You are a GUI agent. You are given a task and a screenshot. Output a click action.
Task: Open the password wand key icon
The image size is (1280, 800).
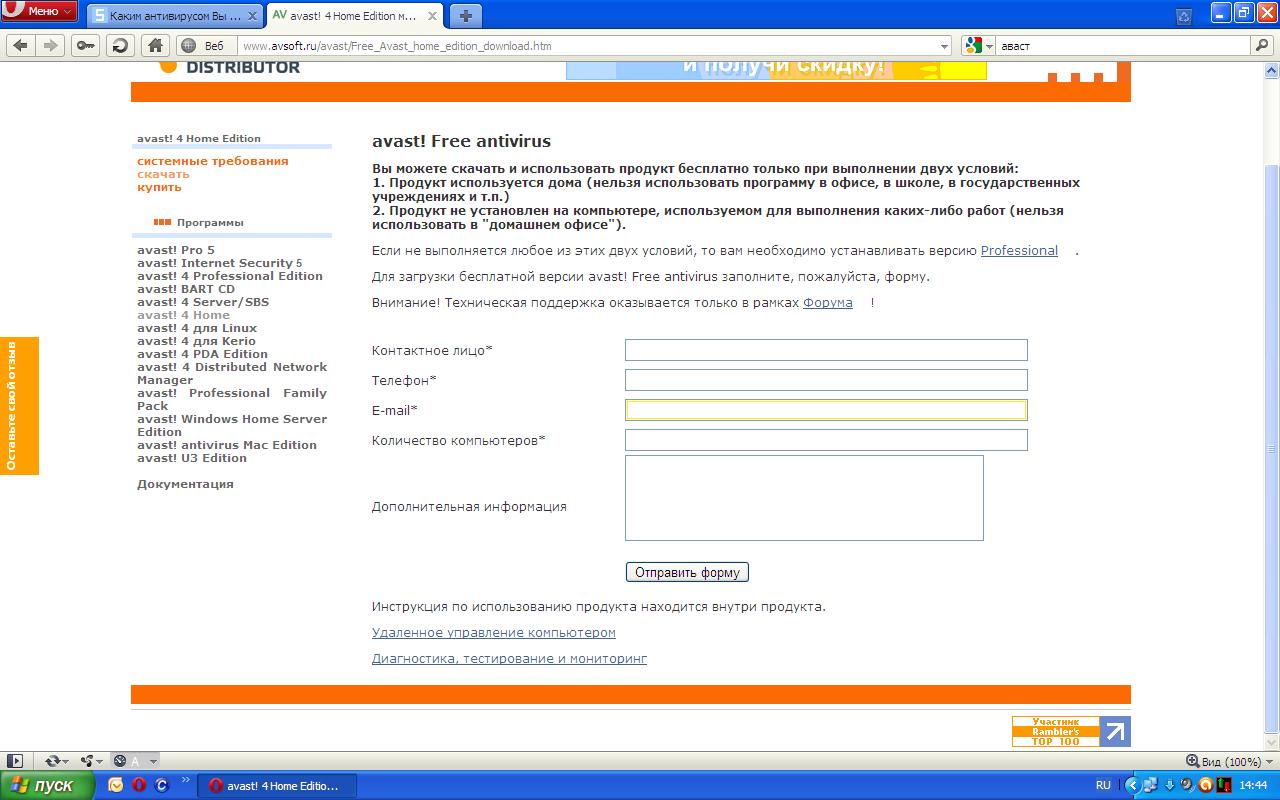pos(86,45)
